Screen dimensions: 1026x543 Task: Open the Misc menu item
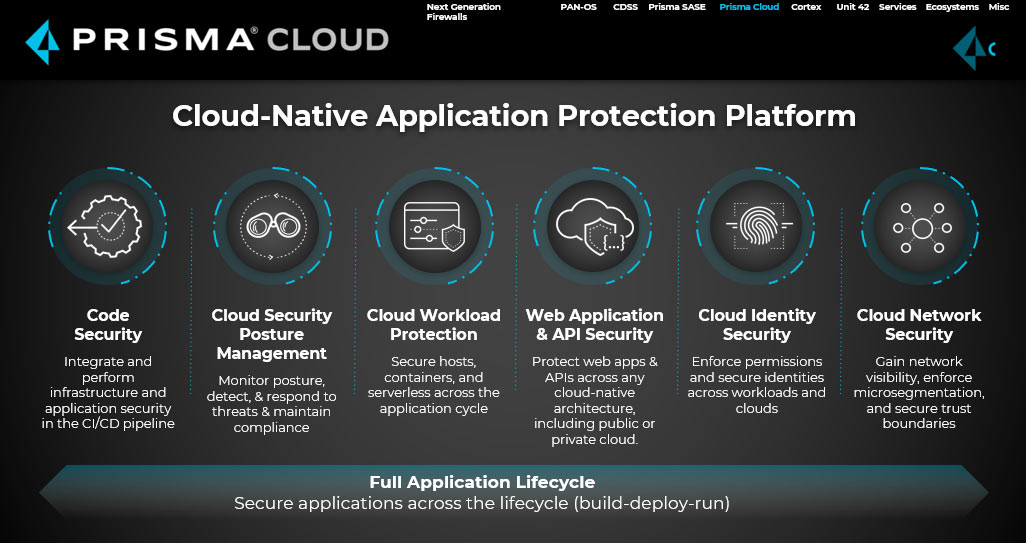[999, 7]
